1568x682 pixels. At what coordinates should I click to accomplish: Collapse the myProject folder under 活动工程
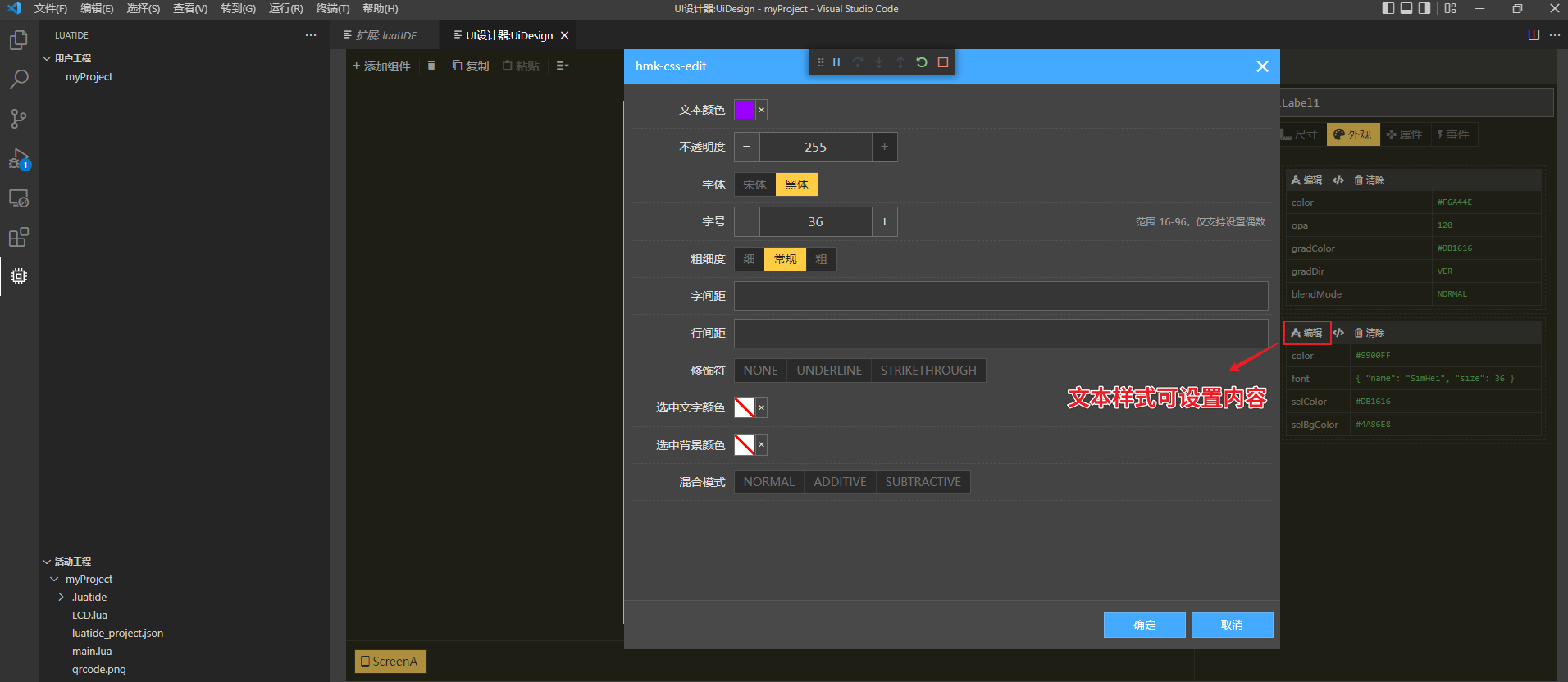[x=54, y=580]
